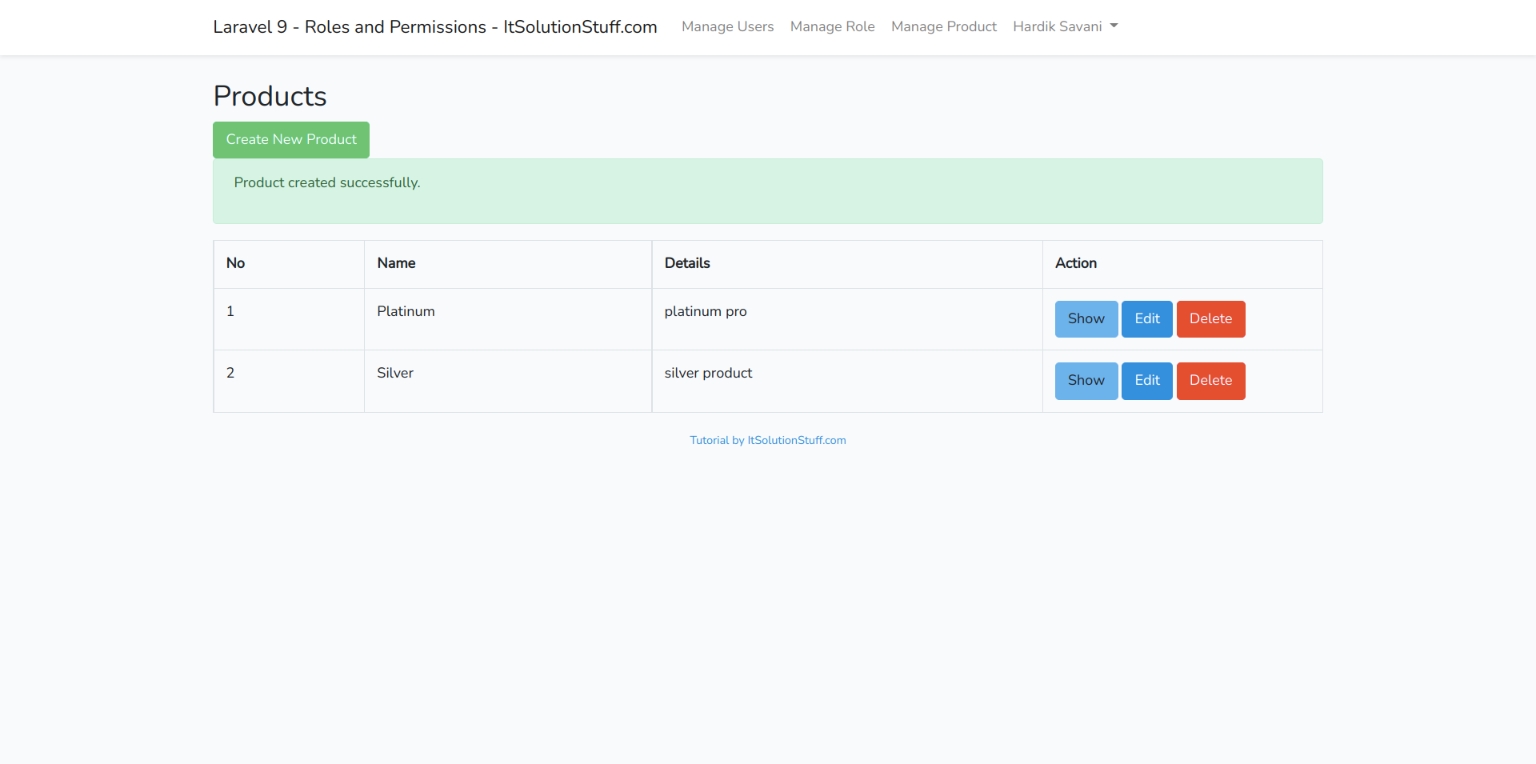Viewport: 1536px width, 764px height.
Task: Click the 'Product created successfully' alert message
Action: pos(327,183)
